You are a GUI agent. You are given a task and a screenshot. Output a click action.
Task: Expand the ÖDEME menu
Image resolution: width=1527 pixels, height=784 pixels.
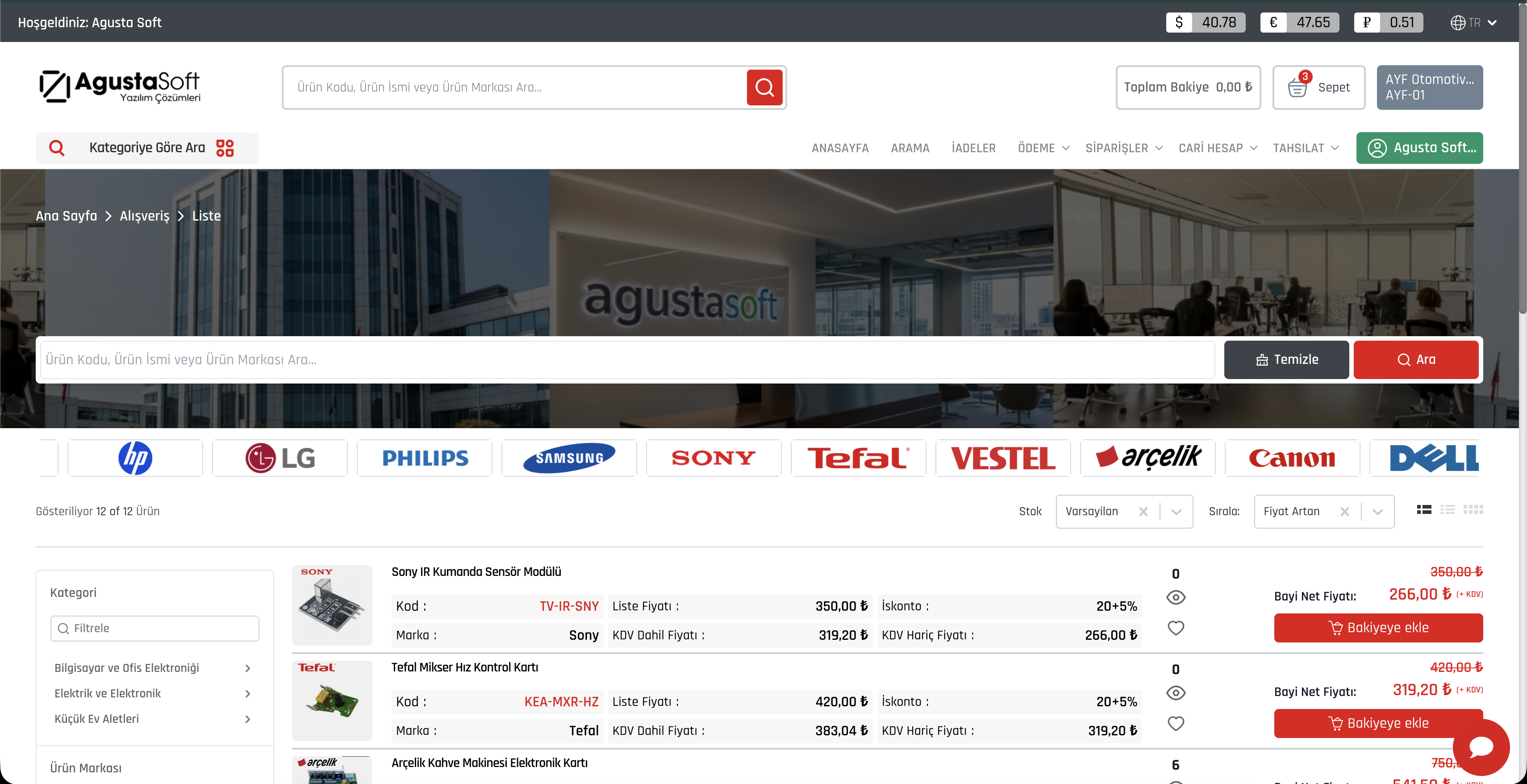(x=1043, y=148)
